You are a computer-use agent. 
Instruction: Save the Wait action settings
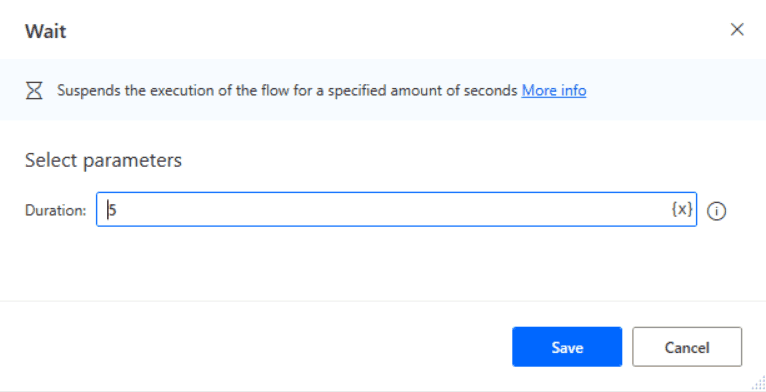click(x=567, y=347)
